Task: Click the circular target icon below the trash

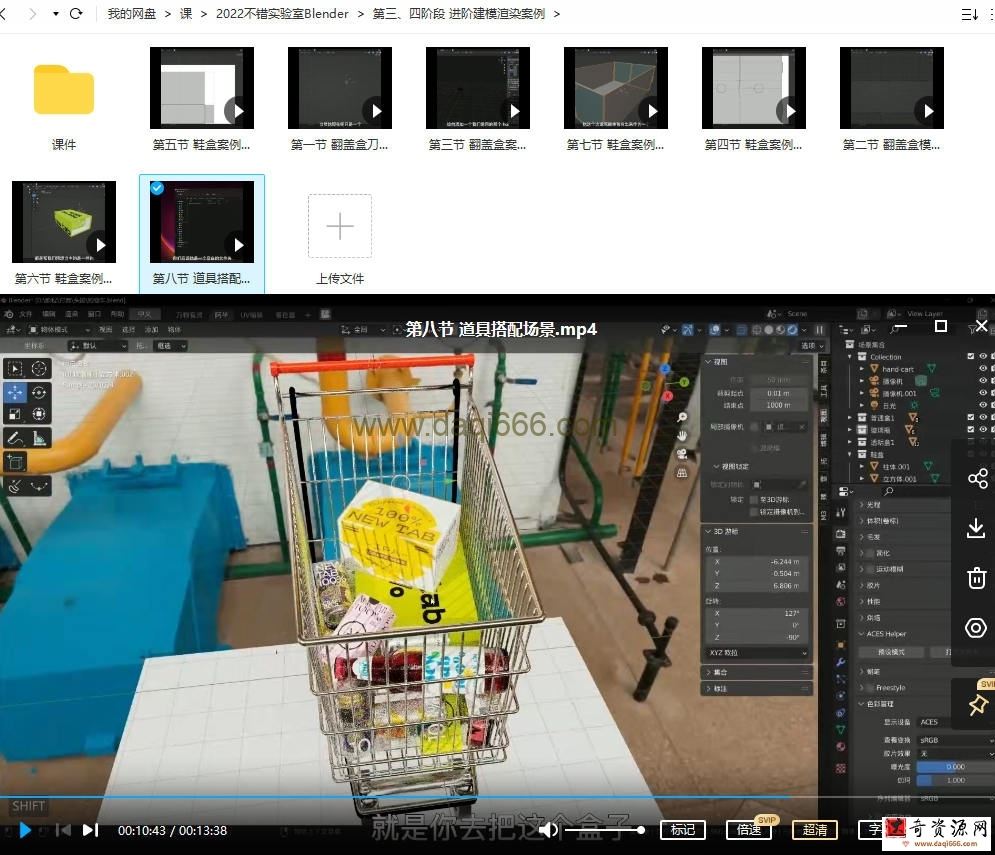Action: 976,628
